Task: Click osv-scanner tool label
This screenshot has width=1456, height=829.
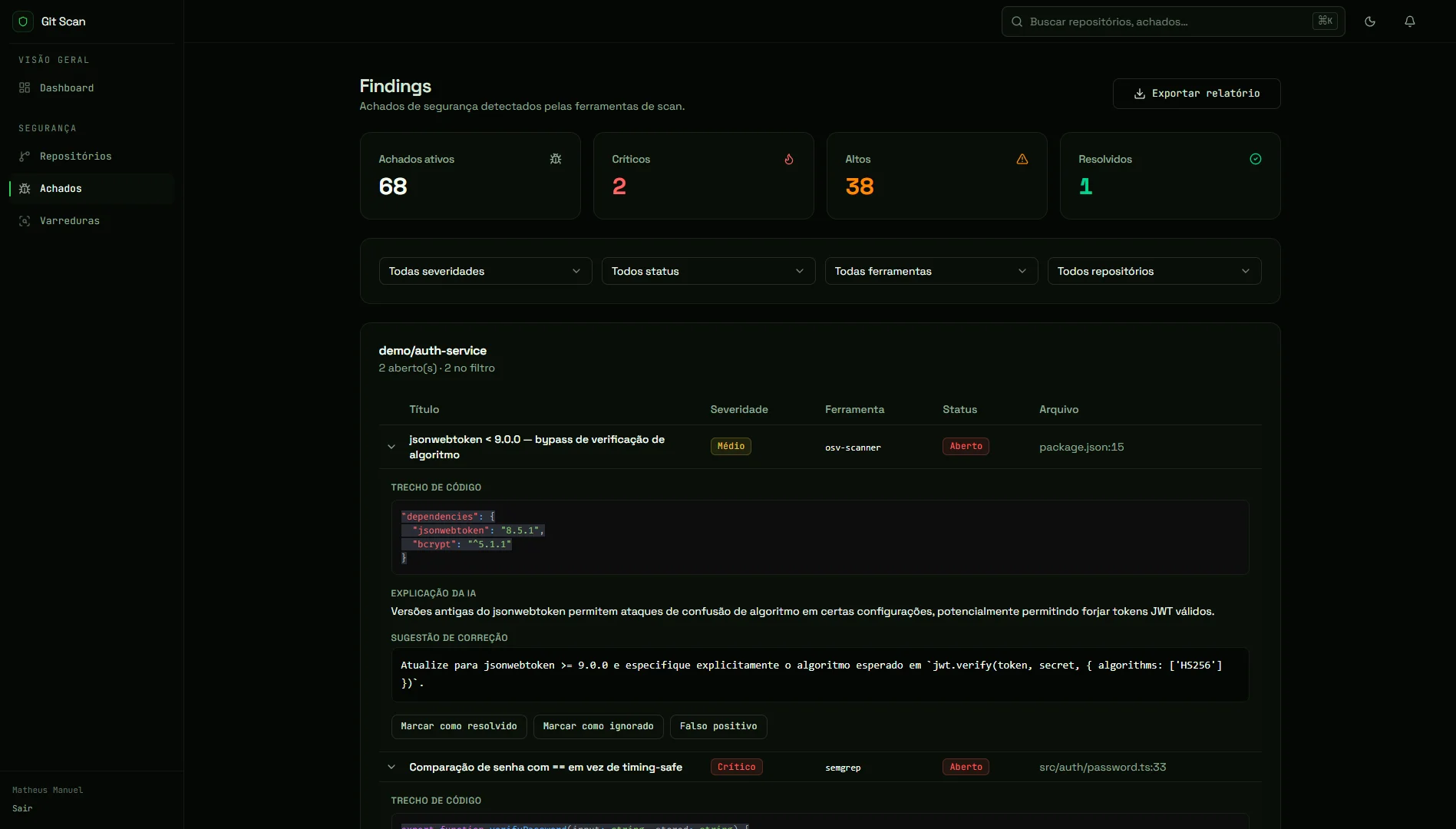Action: click(x=853, y=448)
